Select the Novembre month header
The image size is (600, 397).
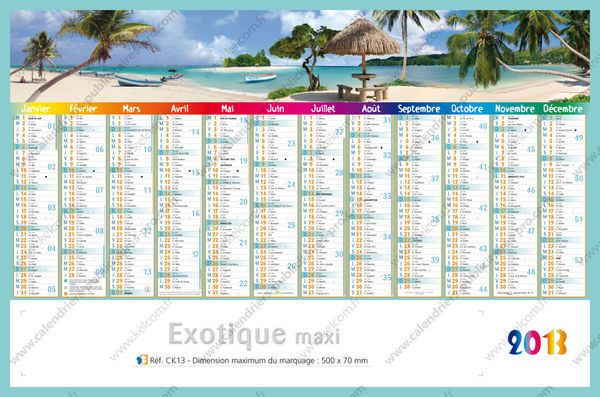pos(515,109)
